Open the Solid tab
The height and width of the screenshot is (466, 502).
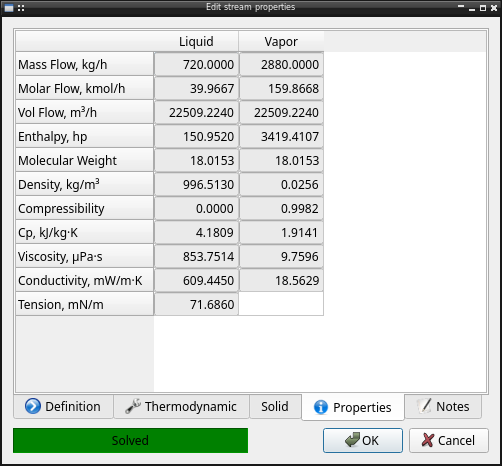click(x=275, y=406)
